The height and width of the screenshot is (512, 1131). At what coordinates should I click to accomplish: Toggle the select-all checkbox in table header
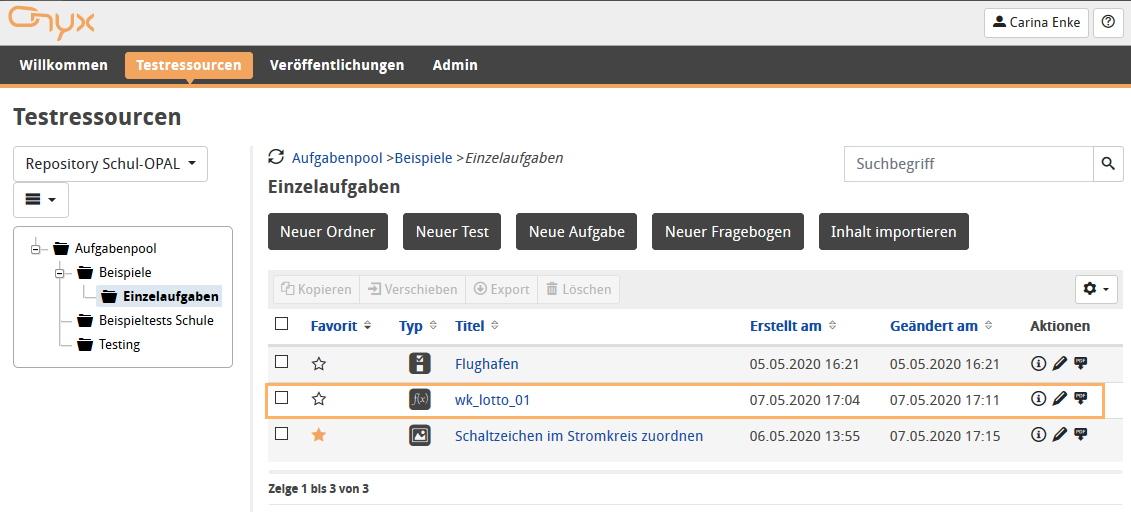coord(282,324)
